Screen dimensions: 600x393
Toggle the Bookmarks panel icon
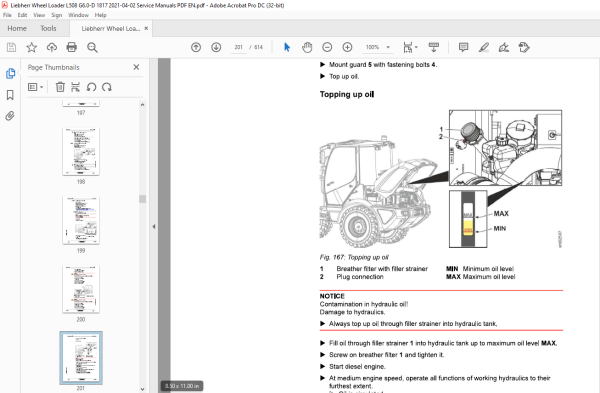tap(10, 95)
